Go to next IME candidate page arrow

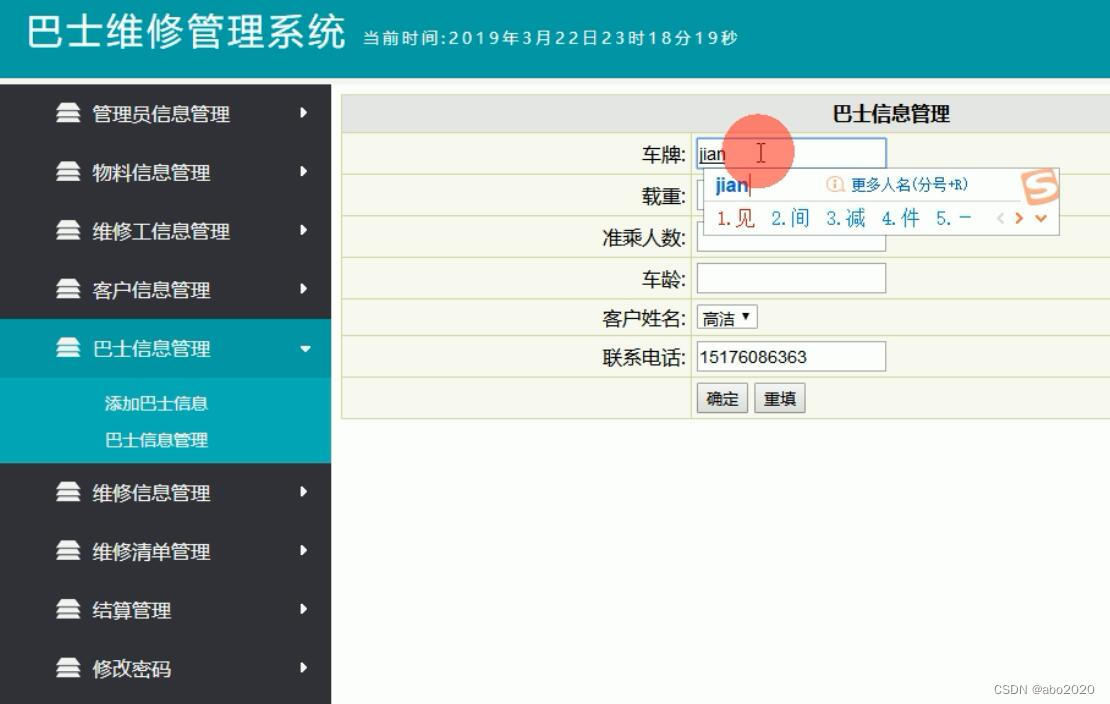coord(1019,218)
